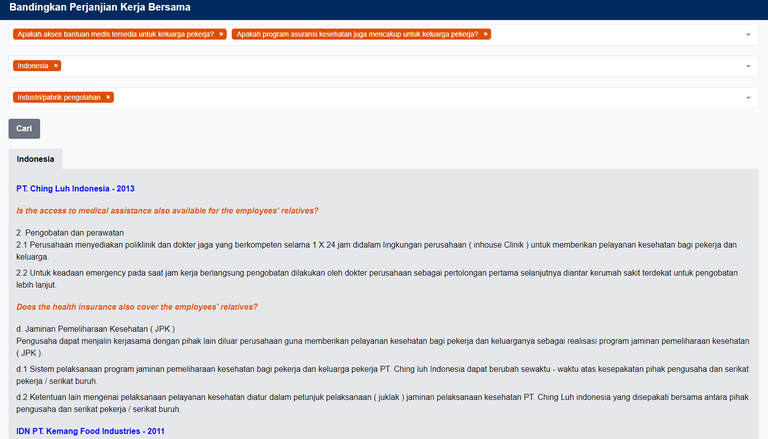Click the Cari search button
This screenshot has width=768, height=439.
(24, 129)
